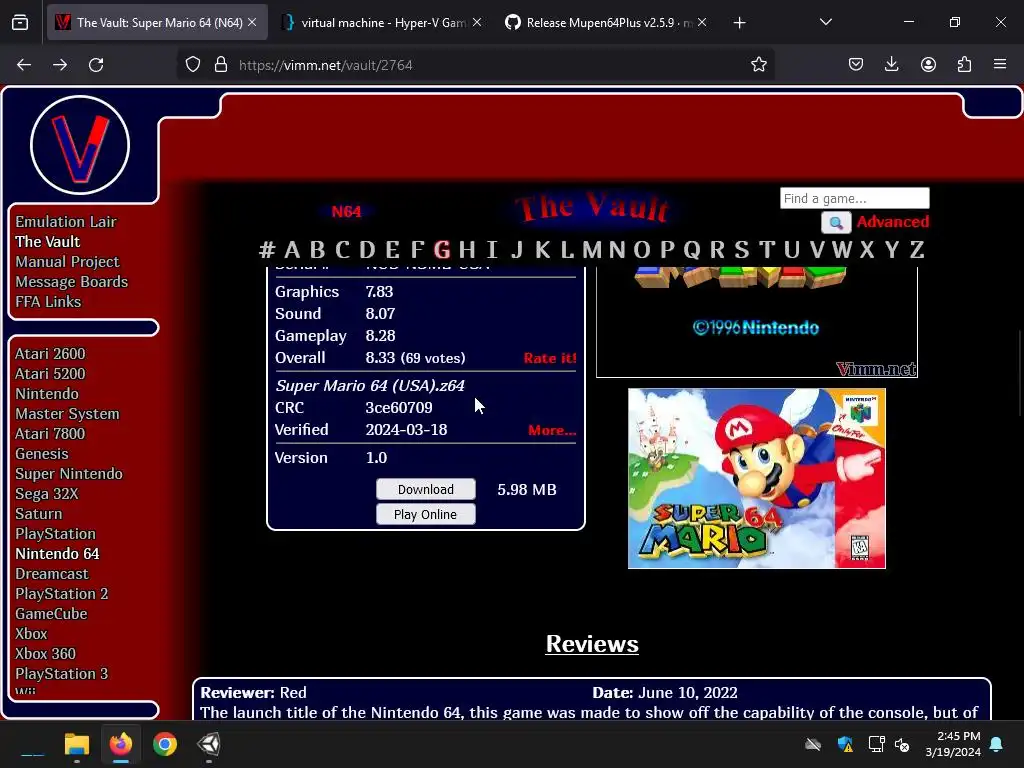
Task: Bookmark this page with the star icon
Action: coord(758,65)
